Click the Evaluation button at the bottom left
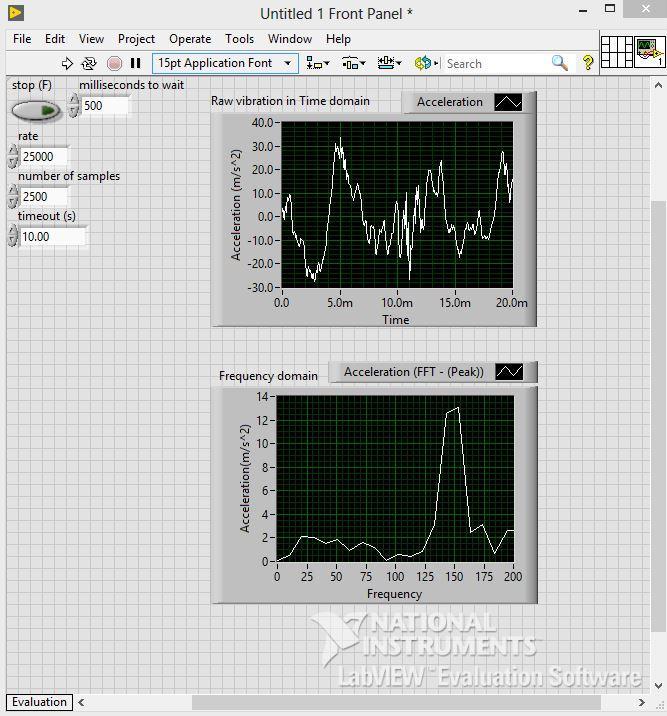The height and width of the screenshot is (716, 667). pyautogui.click(x=39, y=702)
